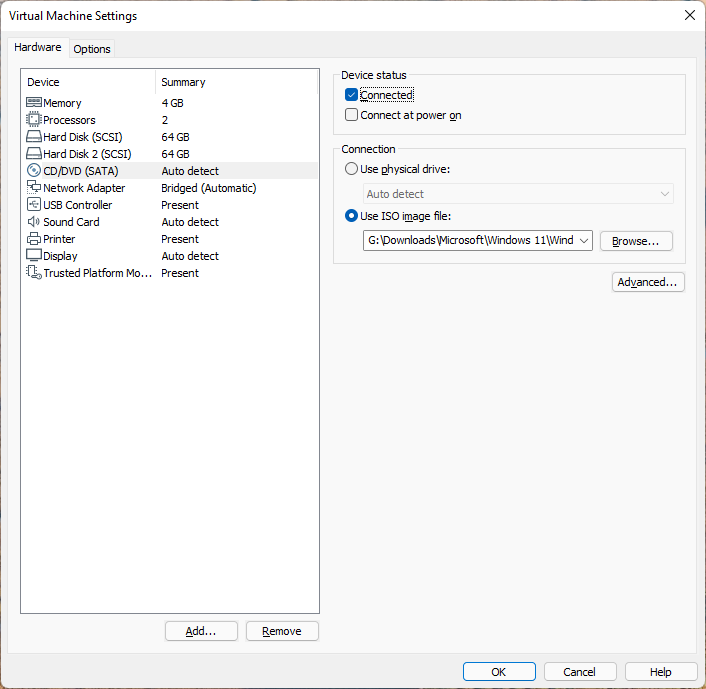Viewport: 706px width, 689px height.
Task: Click the Device column header
Action: (43, 82)
